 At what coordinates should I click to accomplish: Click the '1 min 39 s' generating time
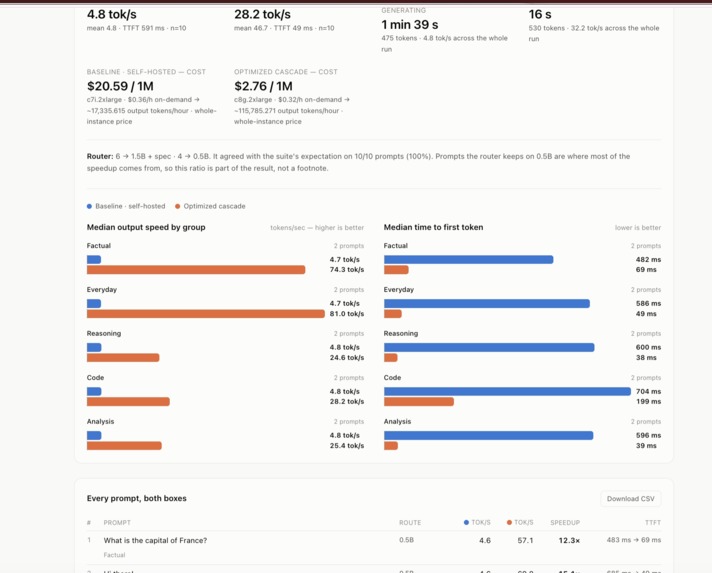point(410,25)
